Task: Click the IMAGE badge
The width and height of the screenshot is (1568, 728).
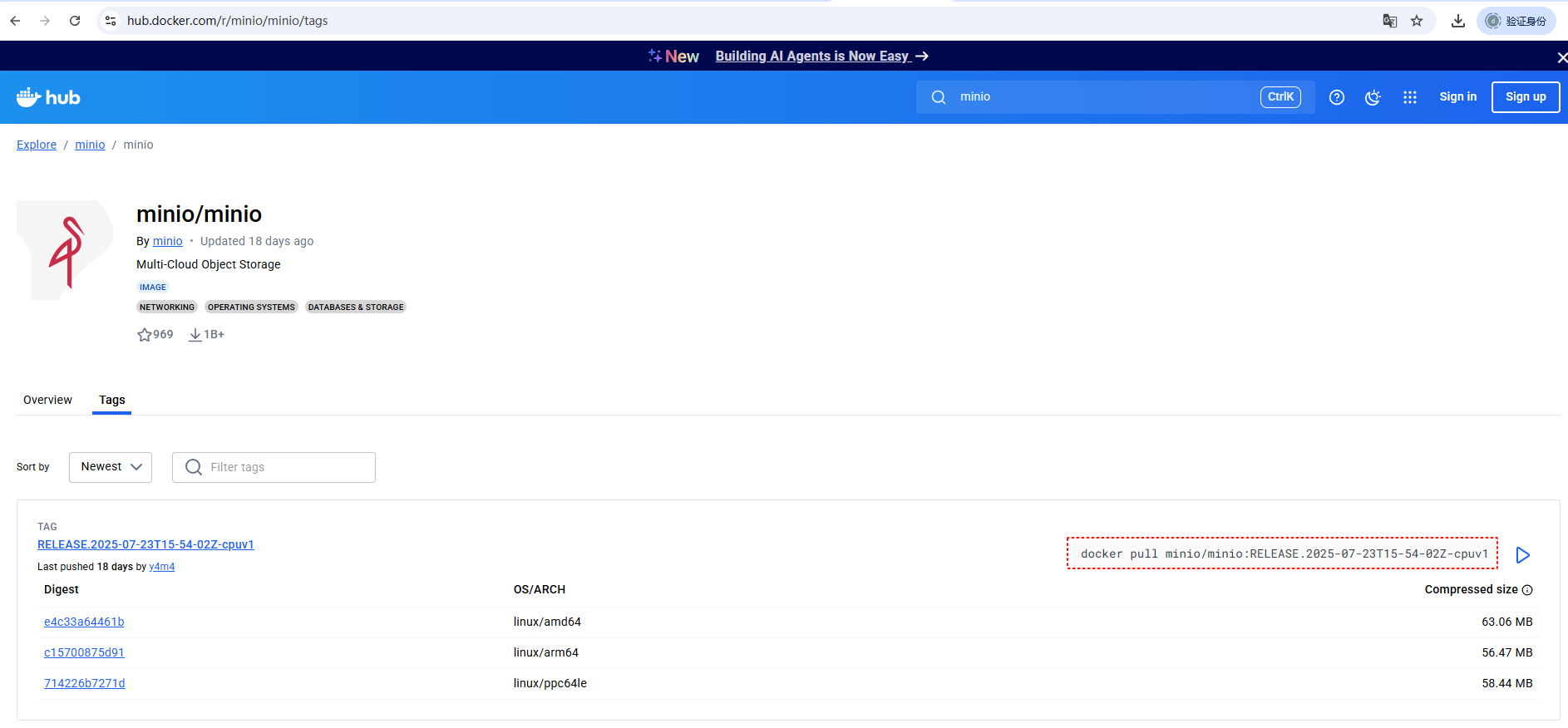Action: (153, 287)
